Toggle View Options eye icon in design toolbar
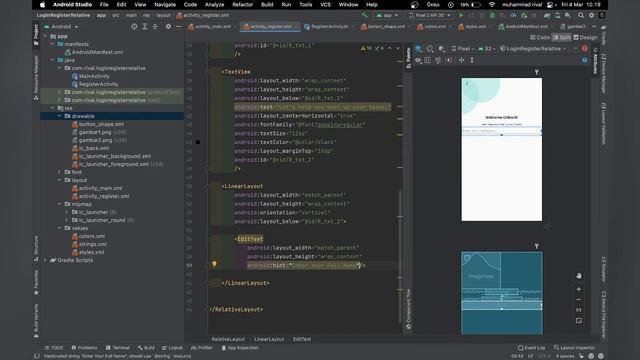This screenshot has width=640, height=360. coord(418,60)
